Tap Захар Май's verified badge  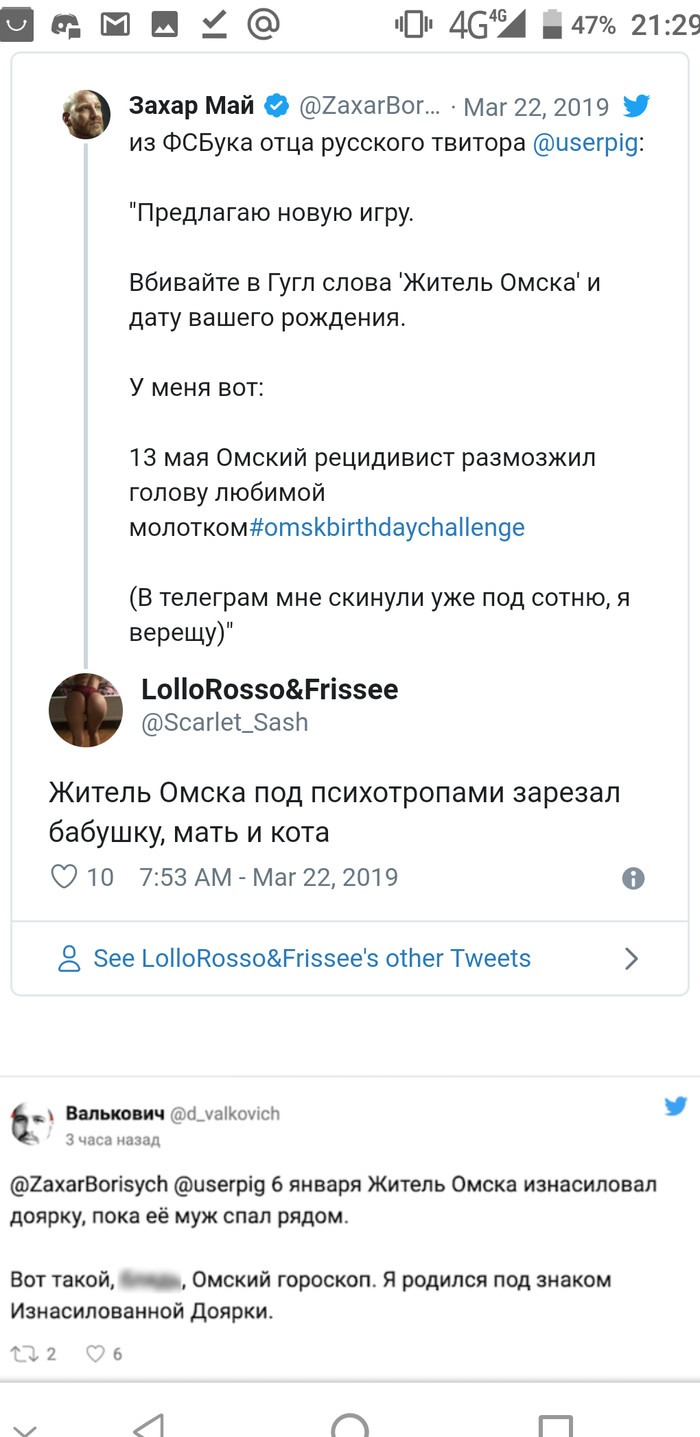(x=276, y=106)
